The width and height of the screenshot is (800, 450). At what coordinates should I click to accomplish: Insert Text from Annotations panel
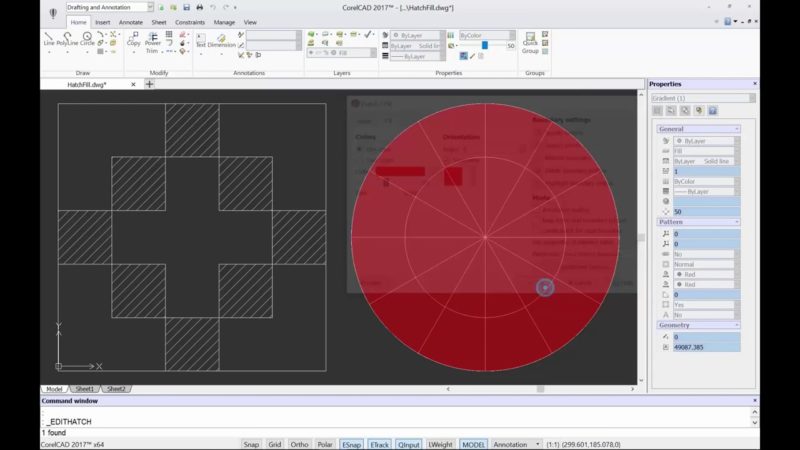[x=200, y=40]
